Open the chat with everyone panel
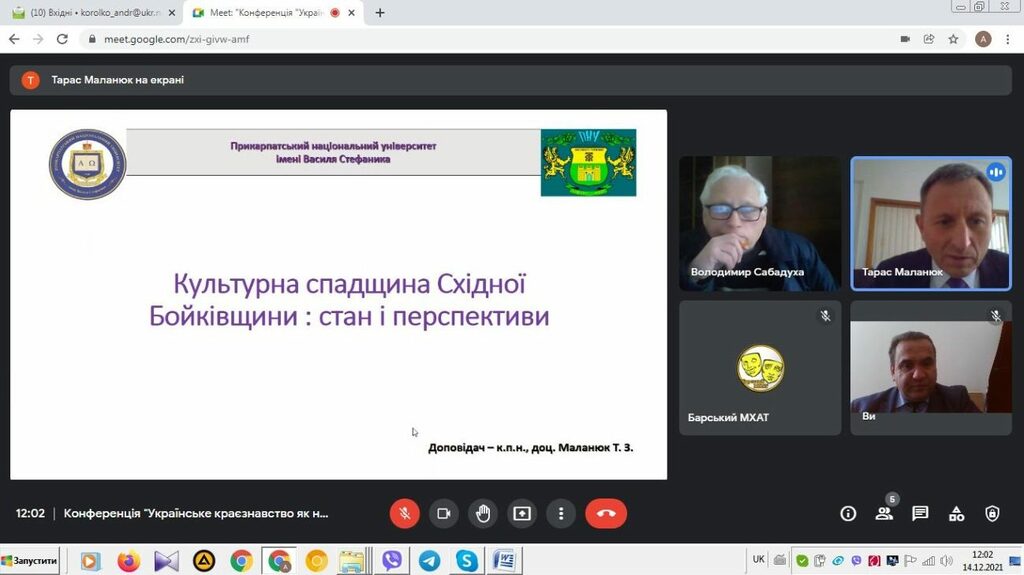This screenshot has height=575, width=1024. tap(920, 513)
